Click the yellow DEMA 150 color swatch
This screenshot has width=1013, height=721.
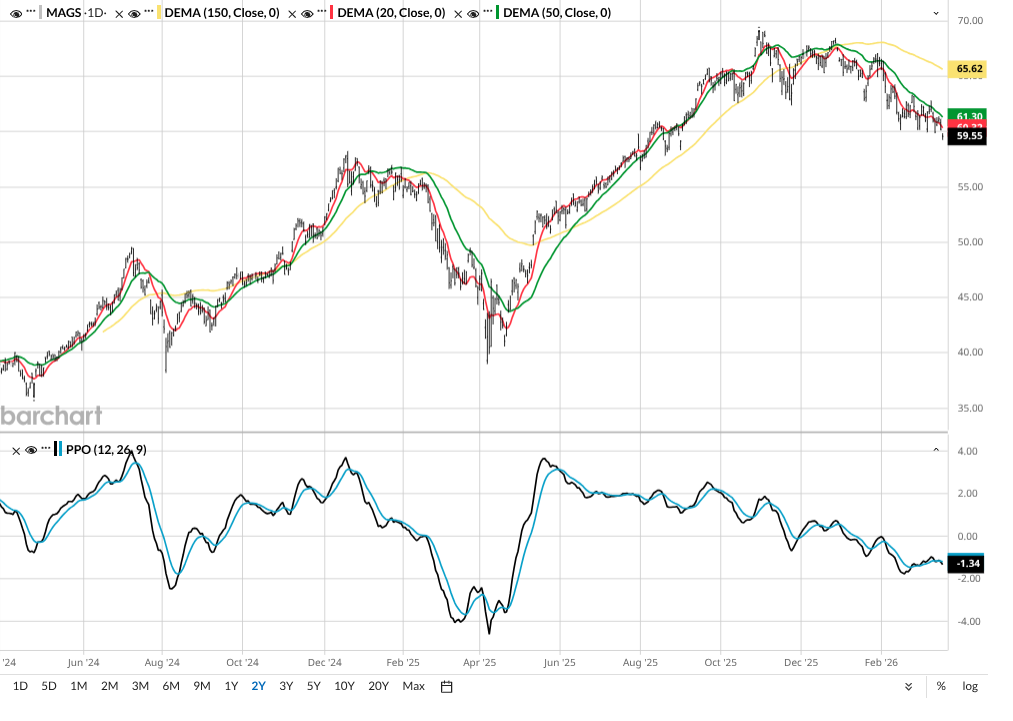click(x=159, y=12)
